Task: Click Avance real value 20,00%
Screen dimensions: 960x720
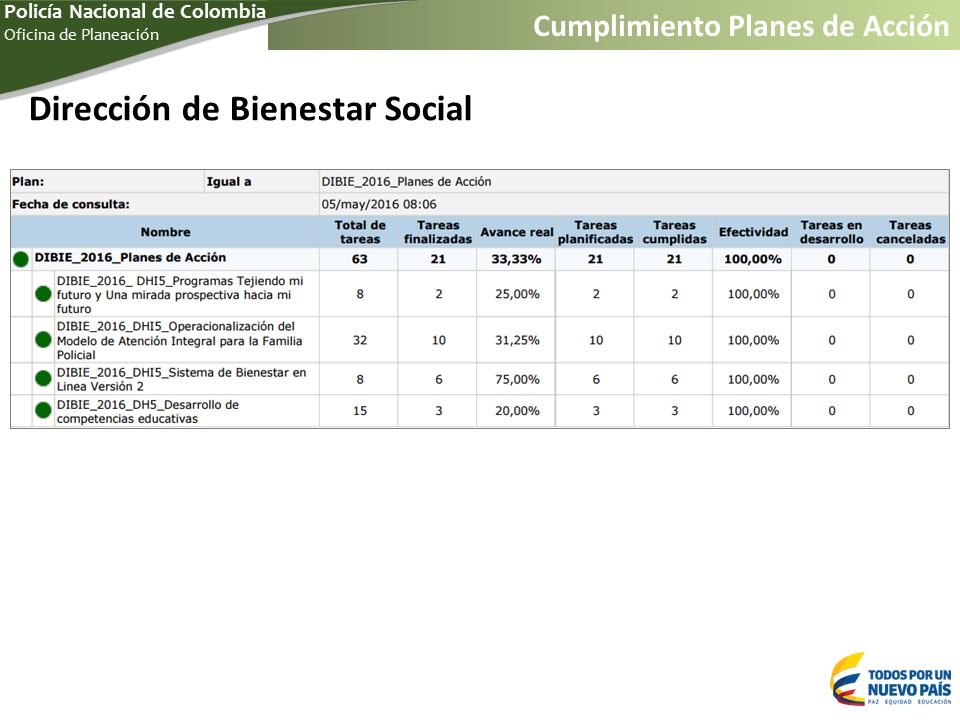Action: pyautogui.click(x=517, y=410)
